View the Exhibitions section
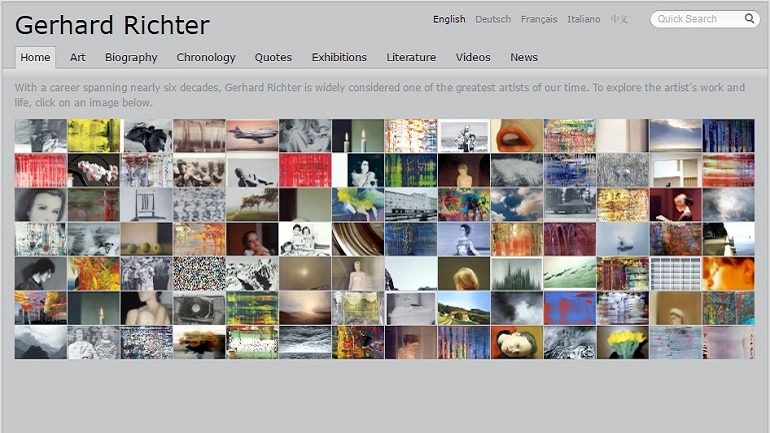This screenshot has width=770, height=433. (339, 57)
